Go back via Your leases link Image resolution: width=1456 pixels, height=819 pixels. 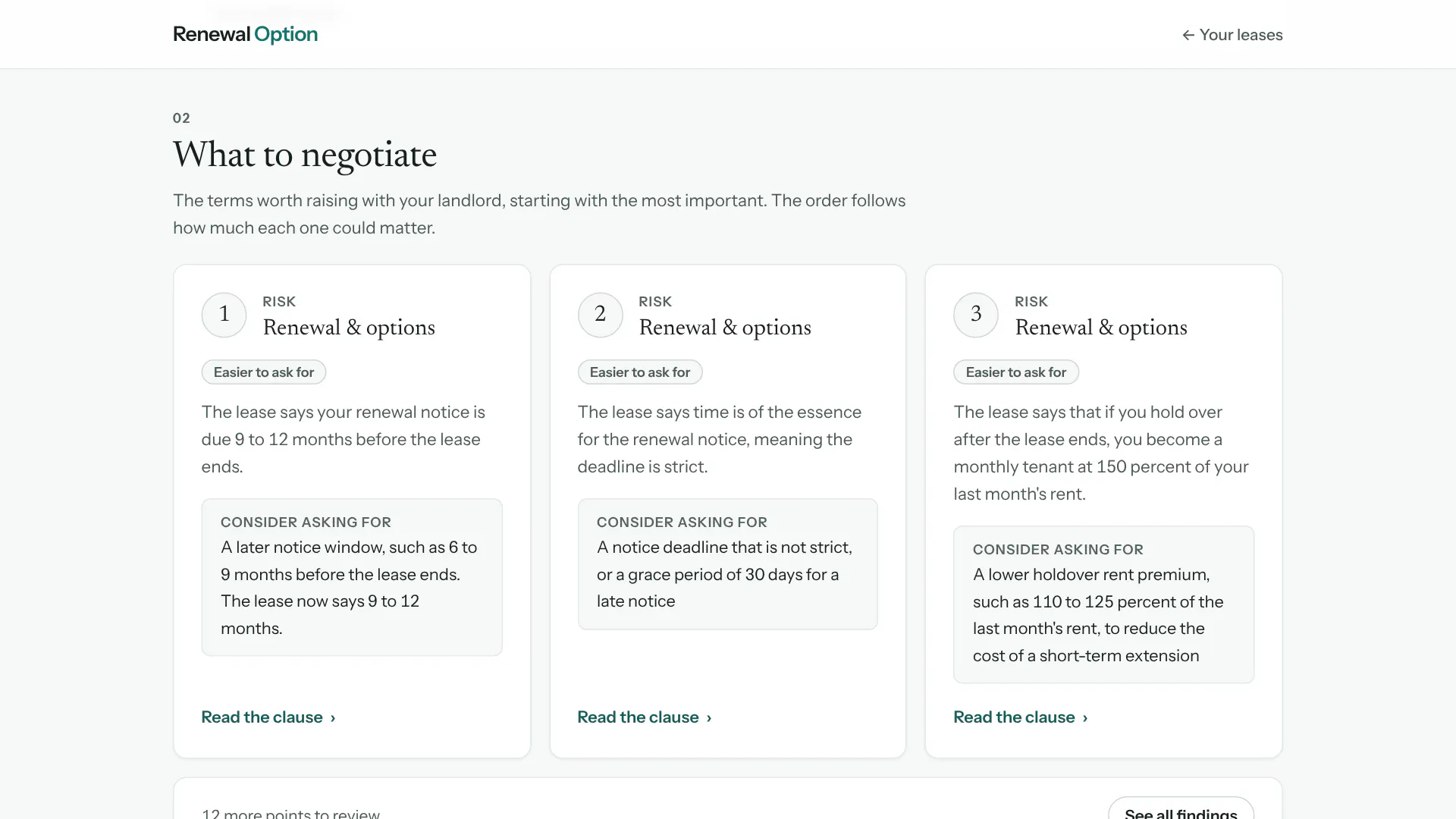point(1232,35)
